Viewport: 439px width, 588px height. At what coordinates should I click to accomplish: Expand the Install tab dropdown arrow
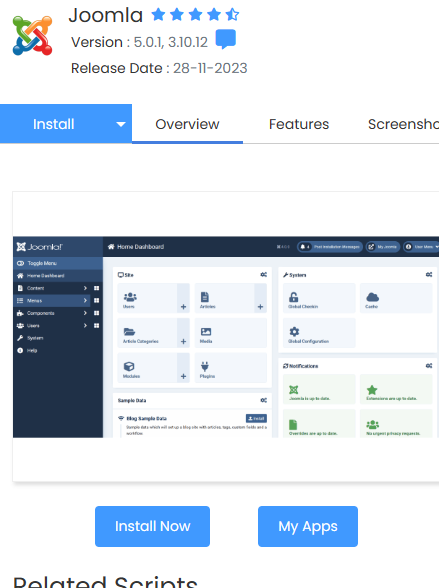[x=121, y=124]
